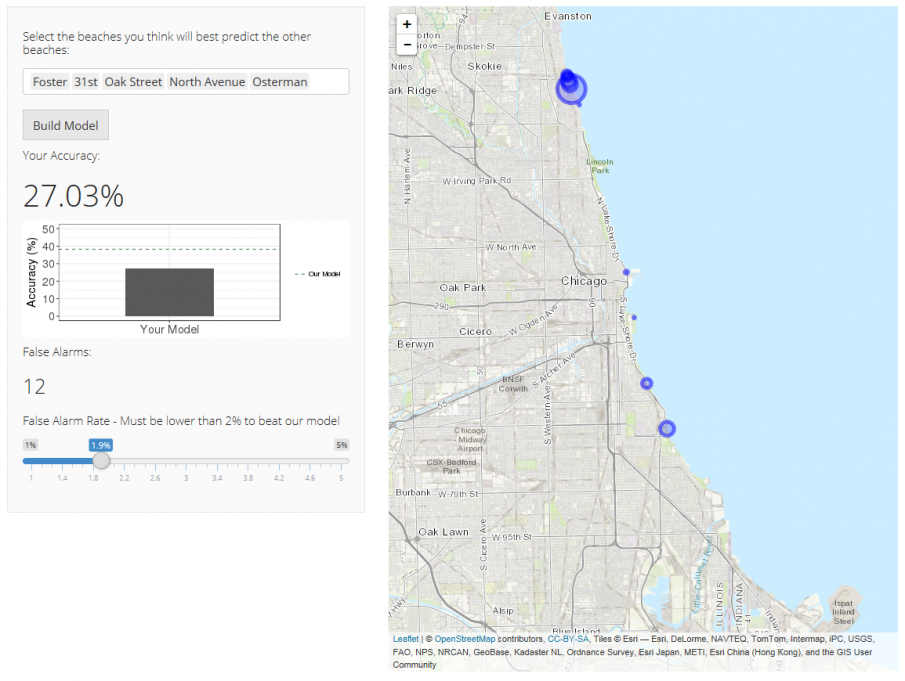The width and height of the screenshot is (905, 681).
Task: Select the North Avenue beach tag
Action: click(207, 82)
